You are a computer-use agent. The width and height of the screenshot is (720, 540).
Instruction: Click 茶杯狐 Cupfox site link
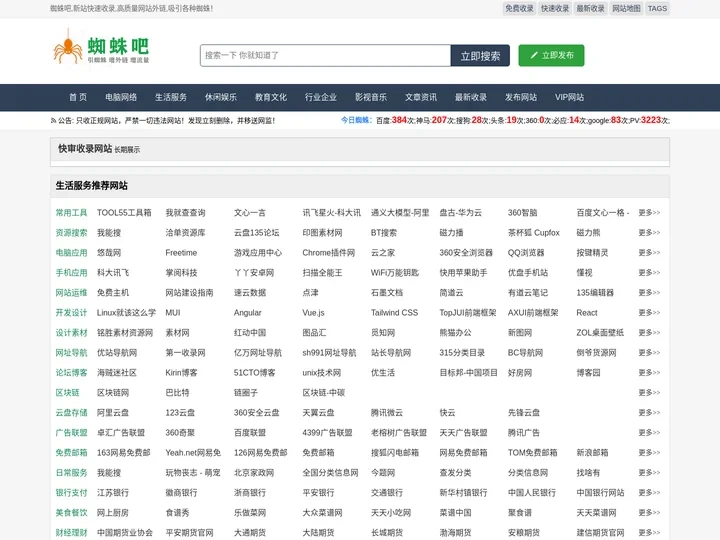pos(534,233)
